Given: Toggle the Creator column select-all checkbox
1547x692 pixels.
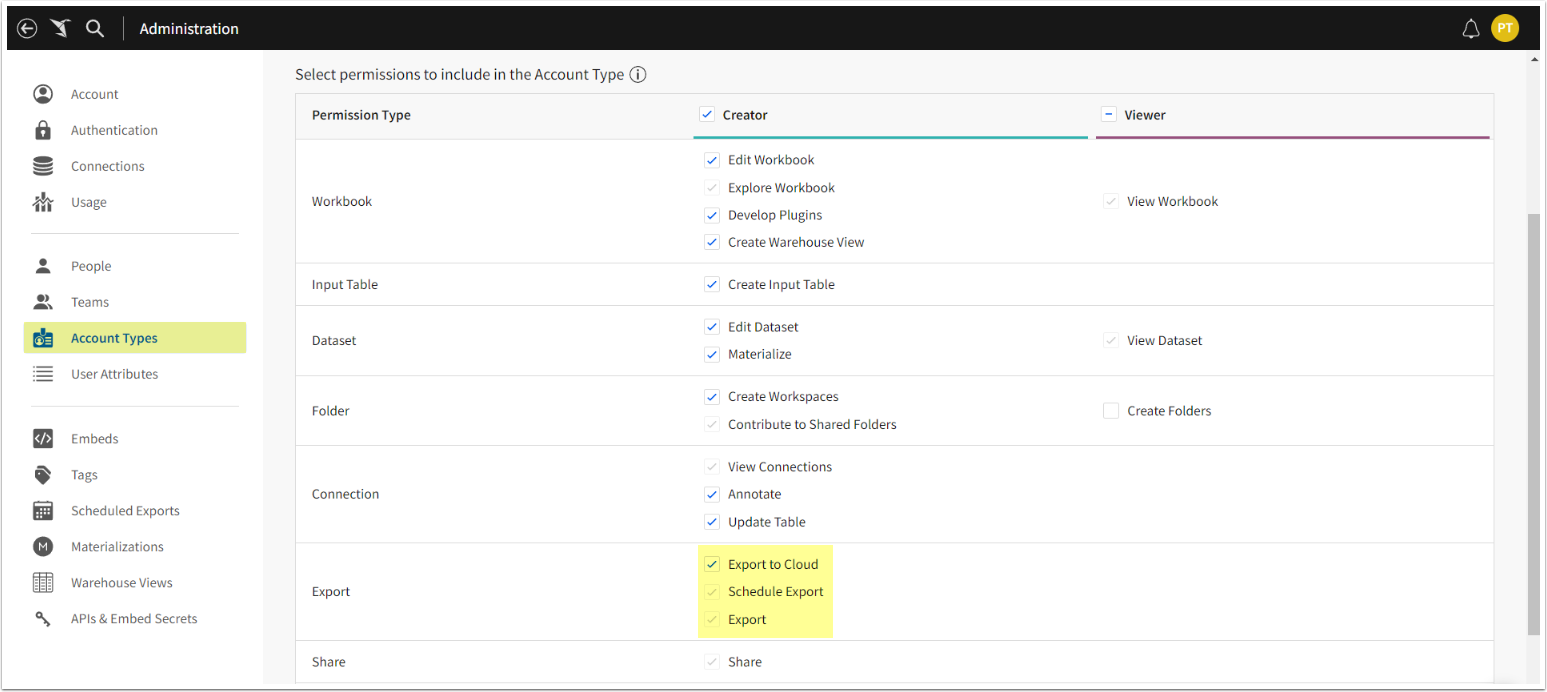Looking at the screenshot, I should 707,115.
